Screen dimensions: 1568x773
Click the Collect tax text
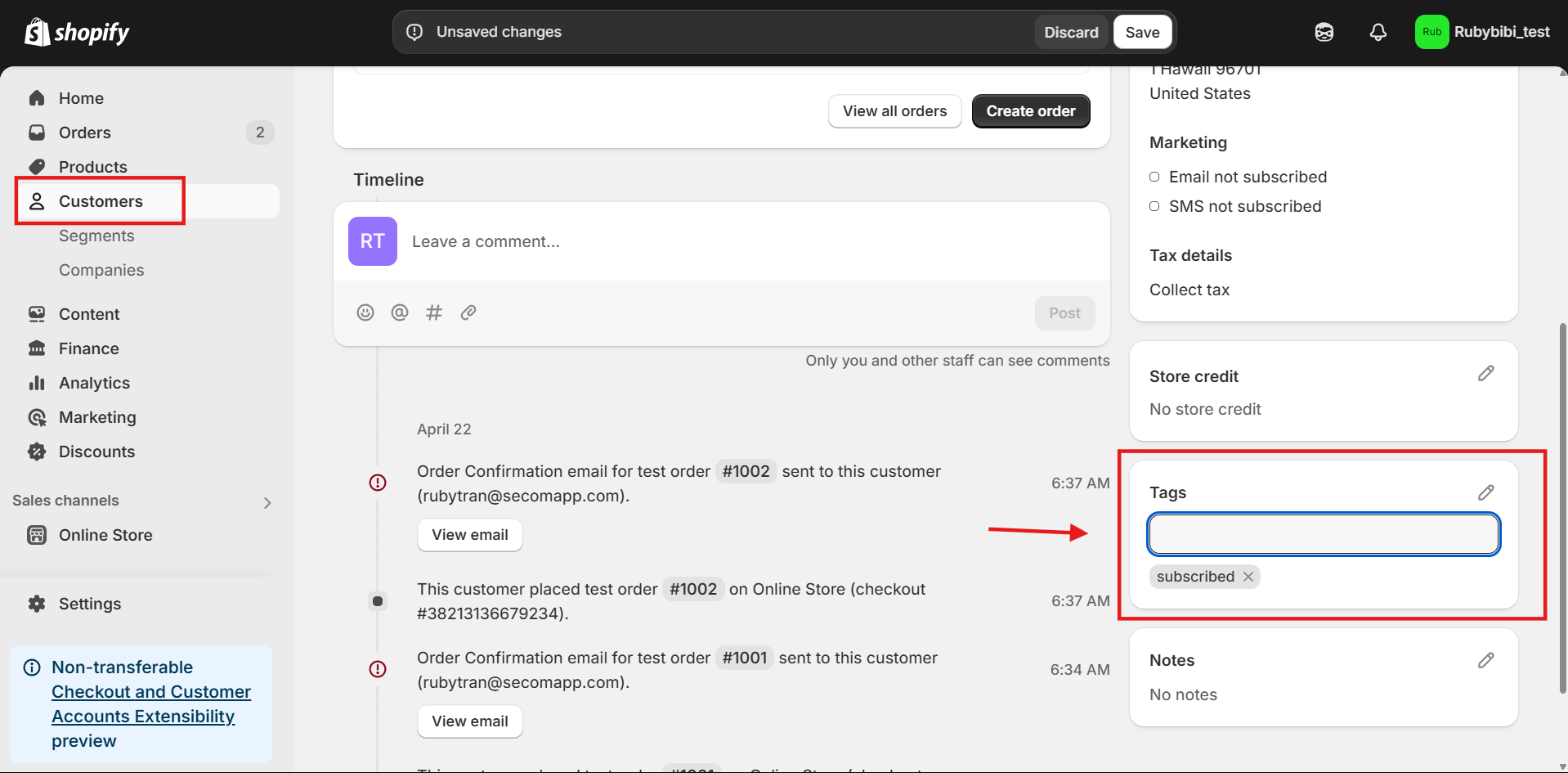tap(1189, 290)
